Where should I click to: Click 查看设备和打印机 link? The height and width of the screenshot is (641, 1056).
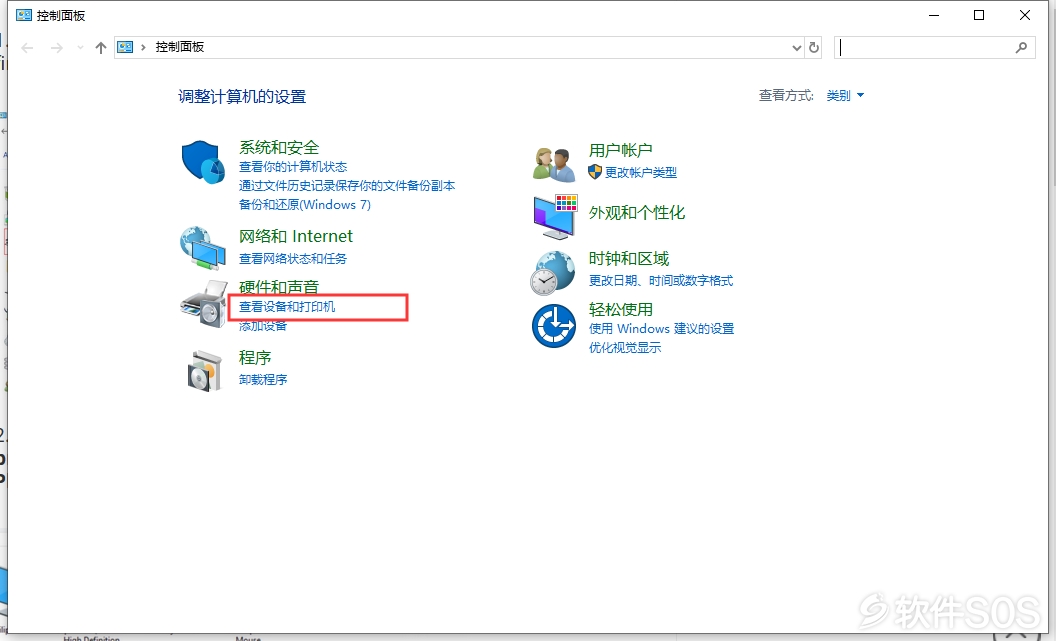tap(287, 307)
